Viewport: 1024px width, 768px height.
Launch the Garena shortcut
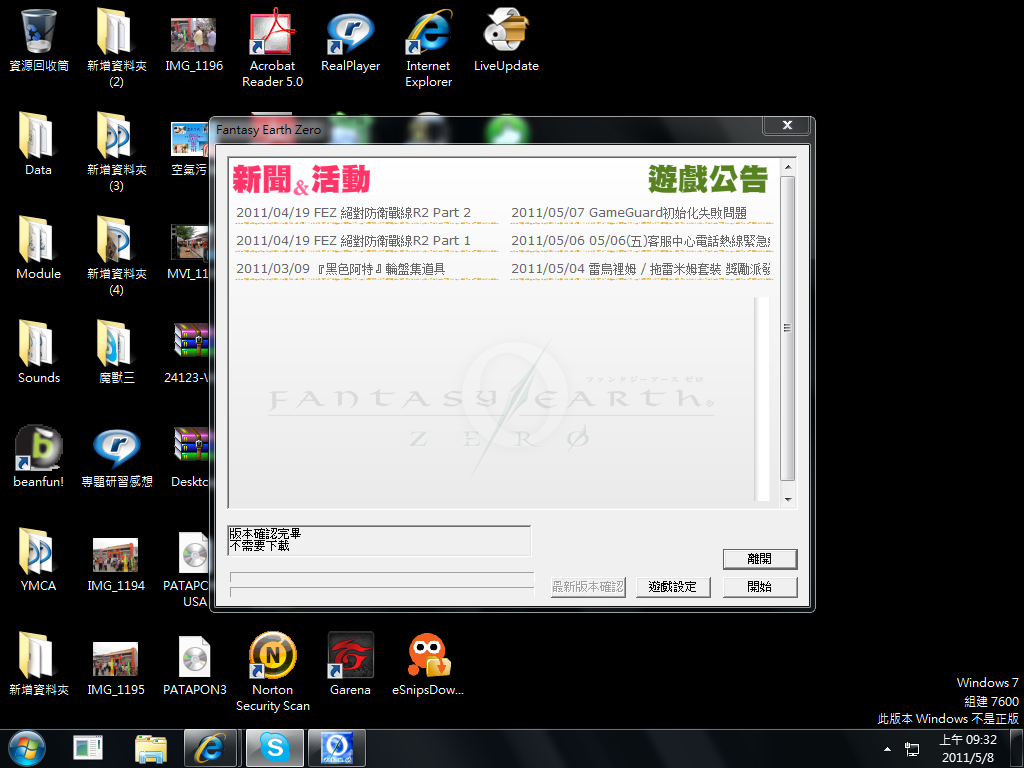point(350,664)
